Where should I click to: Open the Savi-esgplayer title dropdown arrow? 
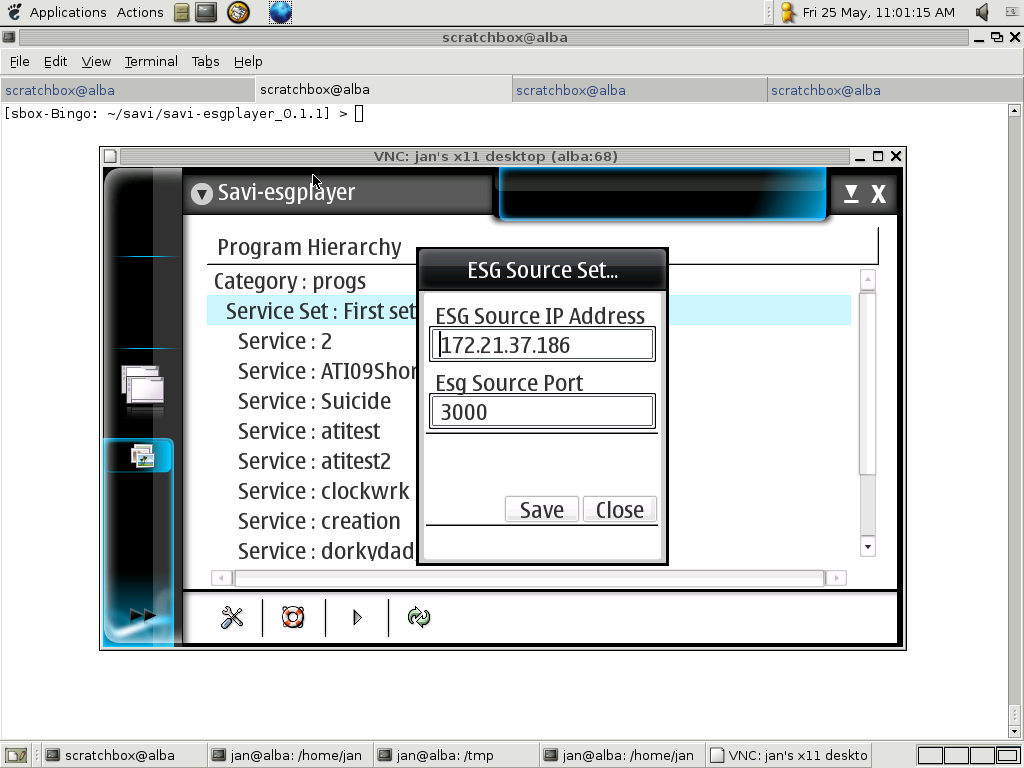pos(202,193)
